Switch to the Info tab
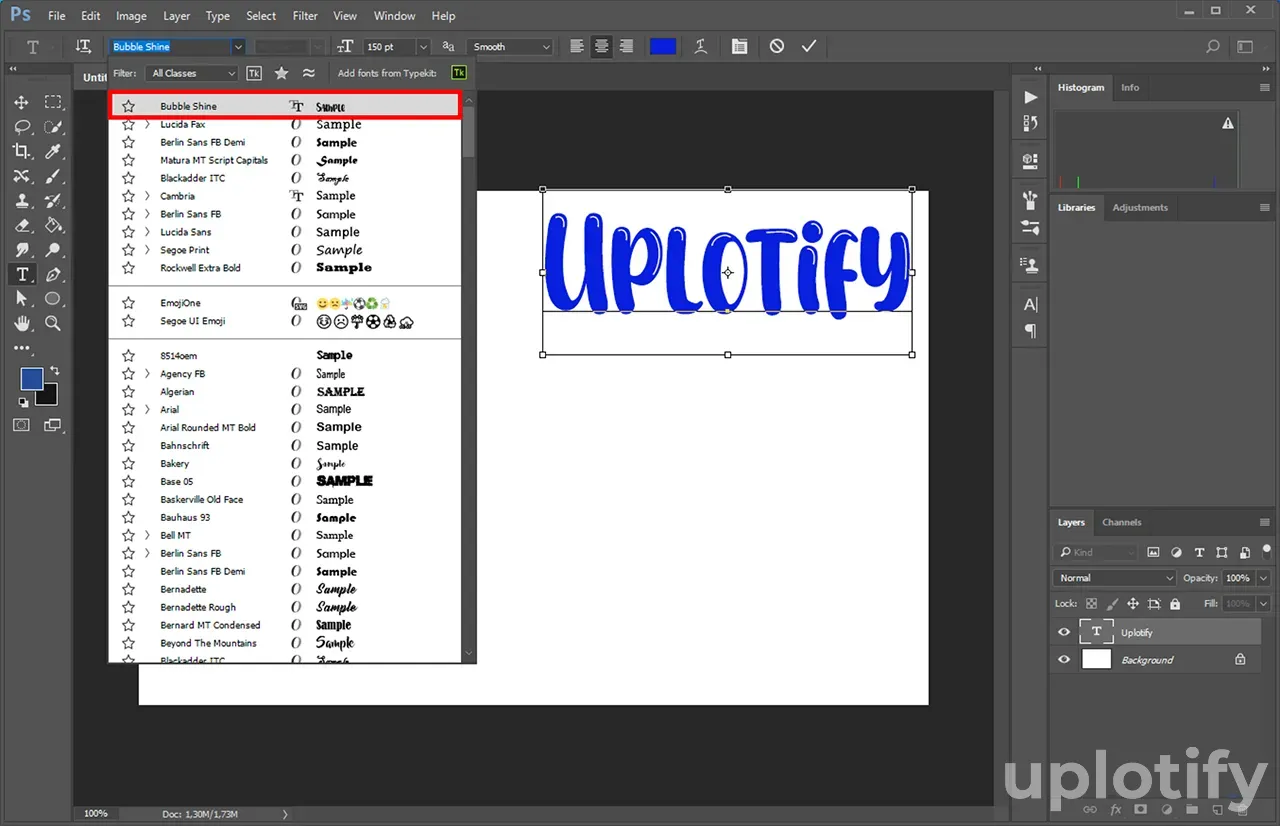Image resolution: width=1280 pixels, height=826 pixels. pyautogui.click(x=1130, y=87)
